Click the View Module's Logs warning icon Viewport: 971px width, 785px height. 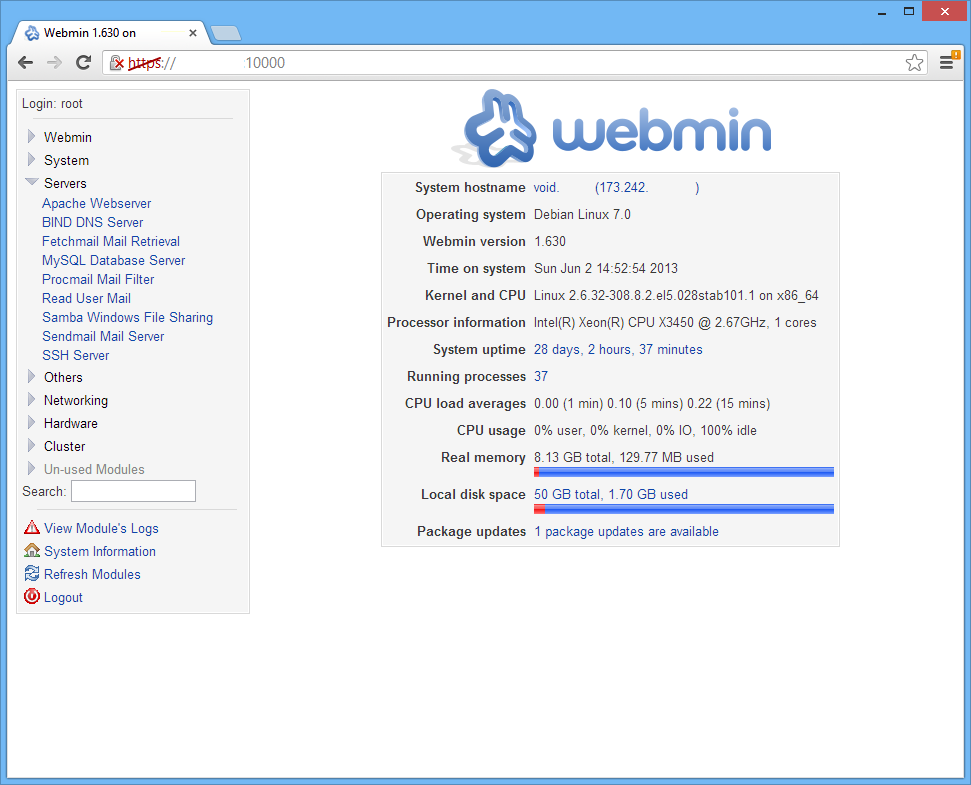32,527
